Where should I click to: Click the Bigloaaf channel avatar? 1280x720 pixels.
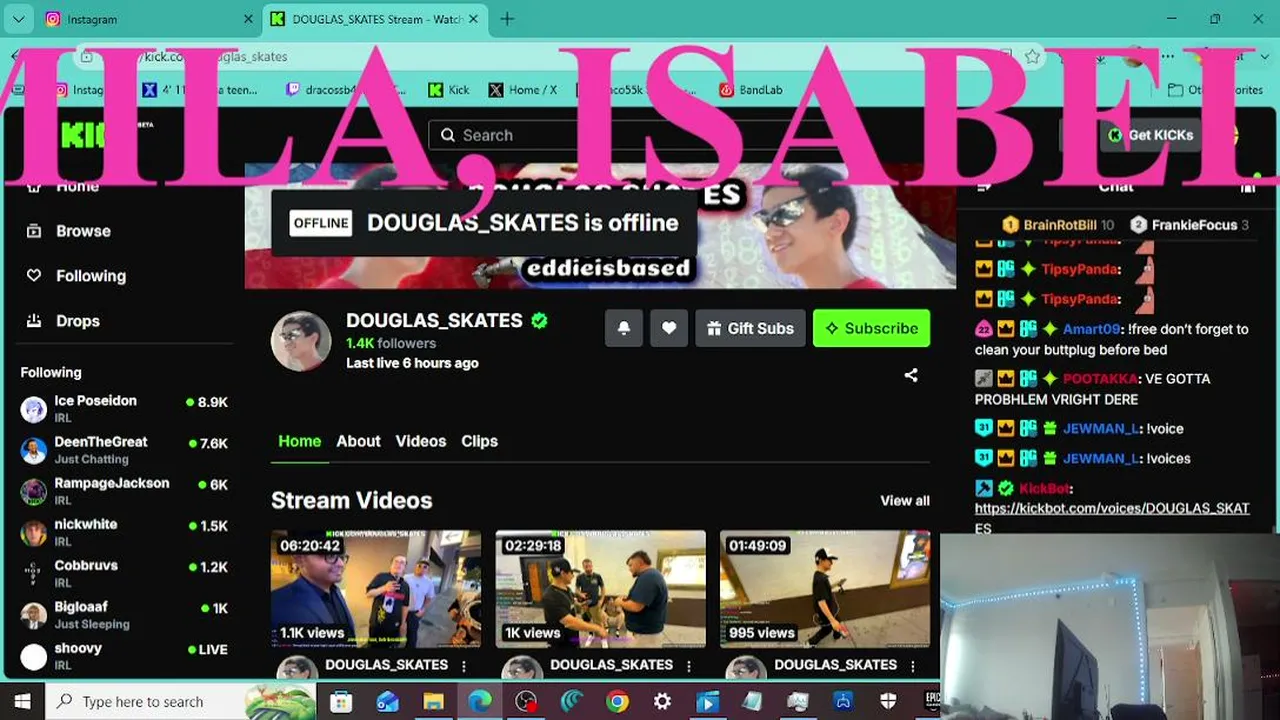pos(34,614)
